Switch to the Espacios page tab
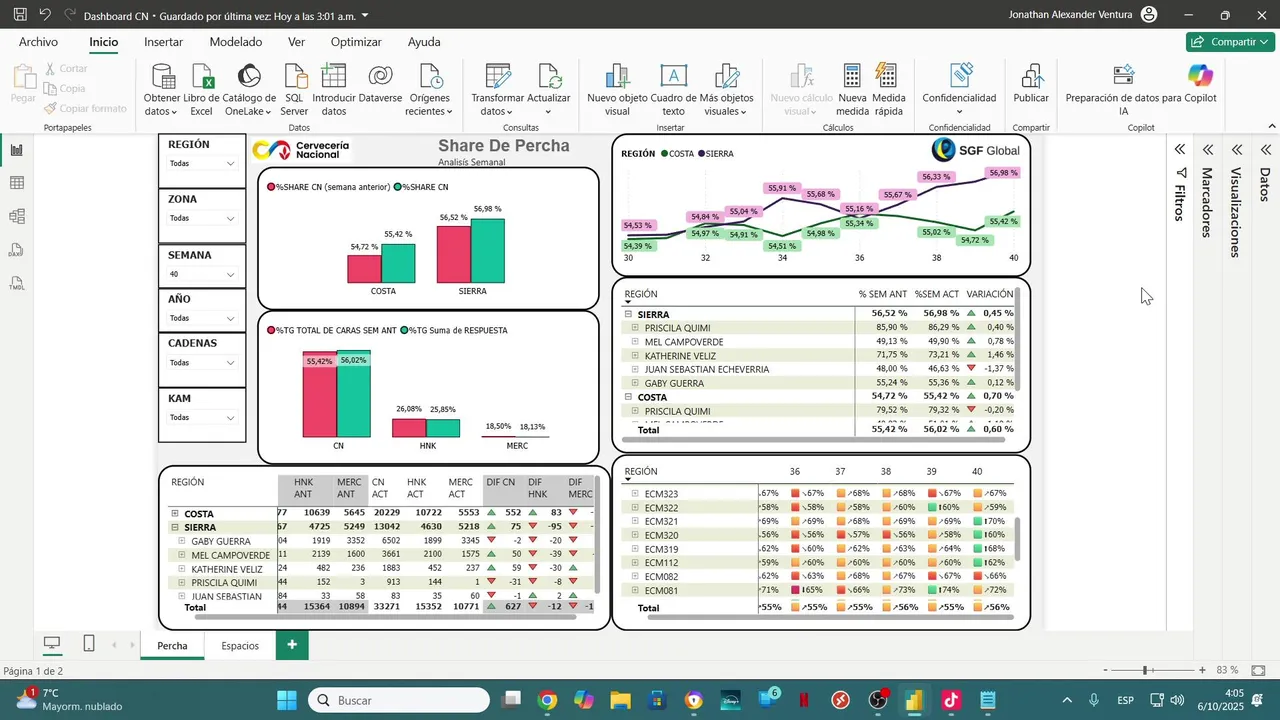 (240, 645)
